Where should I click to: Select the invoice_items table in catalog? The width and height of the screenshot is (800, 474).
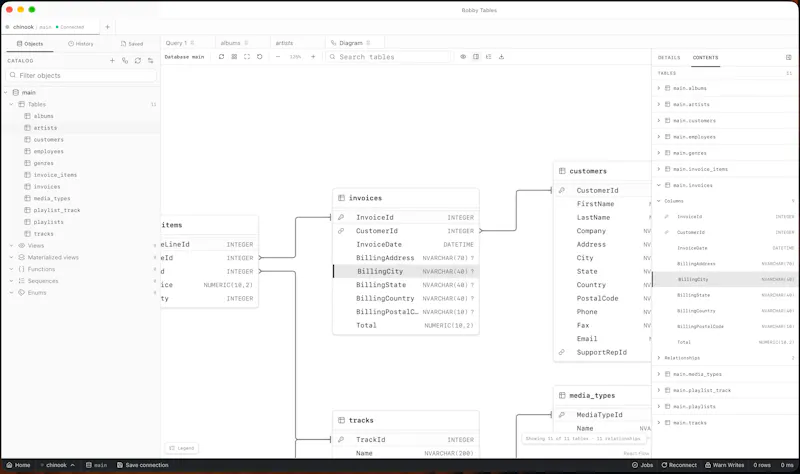(55, 175)
